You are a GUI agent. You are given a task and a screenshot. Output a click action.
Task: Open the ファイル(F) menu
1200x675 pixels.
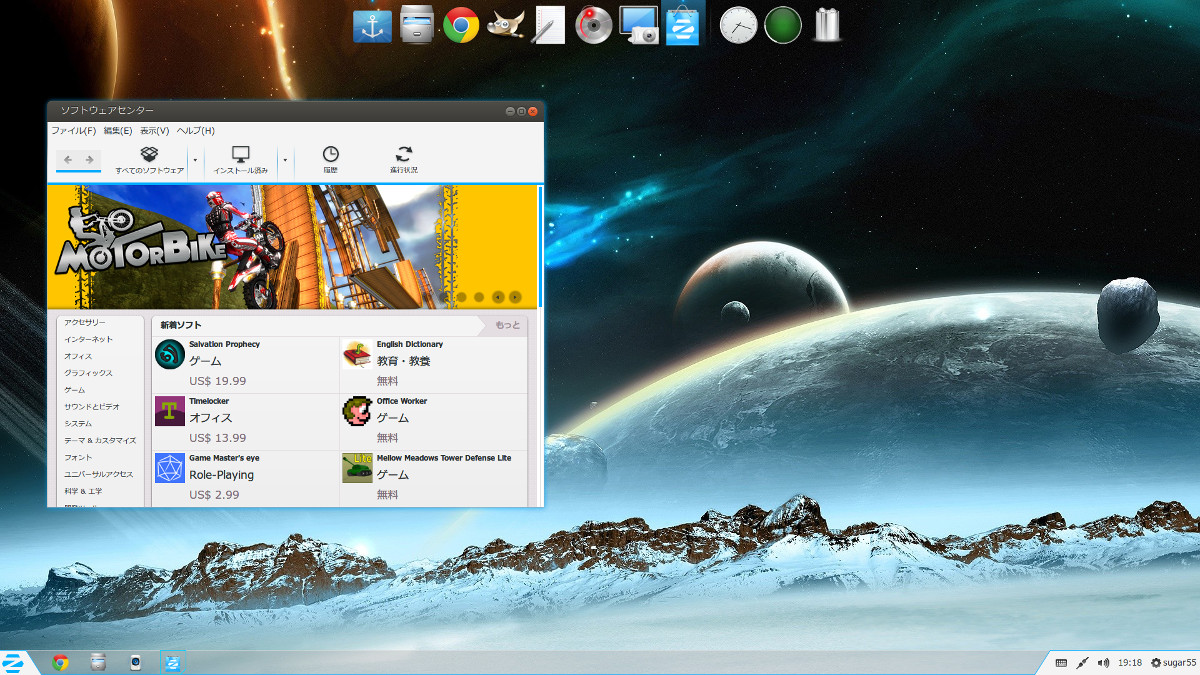[74, 131]
